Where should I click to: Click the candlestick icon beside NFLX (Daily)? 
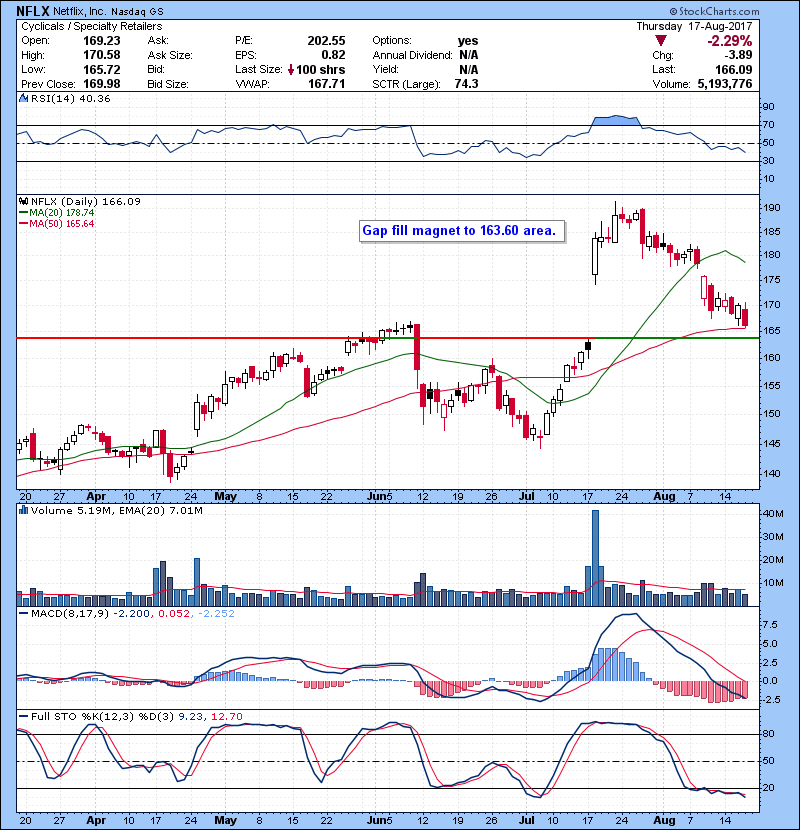23,201
